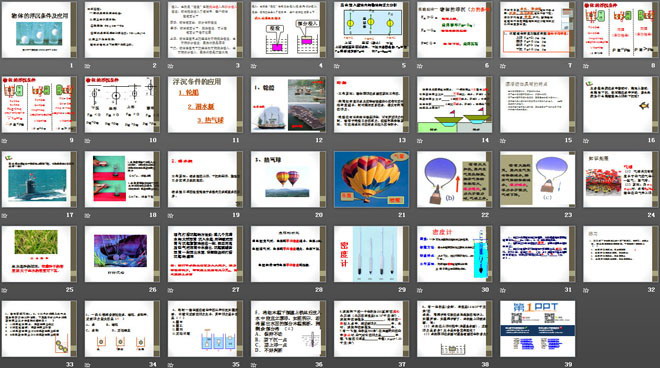Screen dimensions: 660x368
Task: Click animation star icon under slide 38
Action: 420,365
